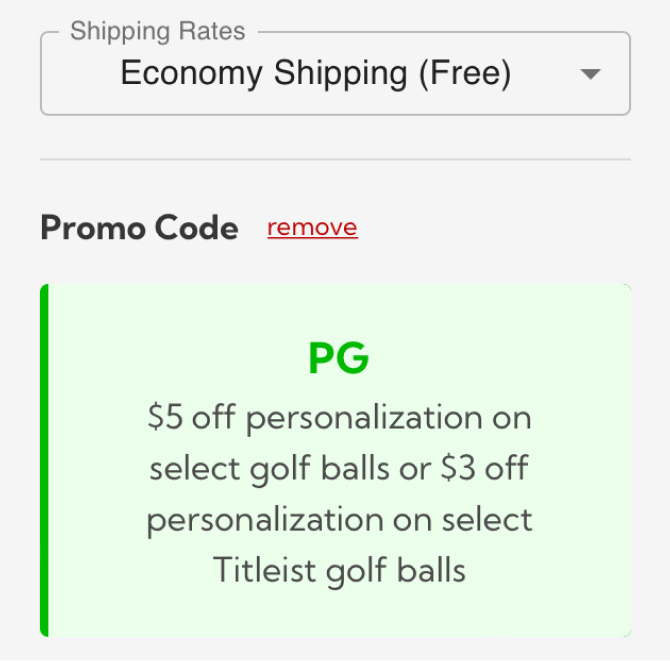Click the "$5 off personalization on" text line

339,417
